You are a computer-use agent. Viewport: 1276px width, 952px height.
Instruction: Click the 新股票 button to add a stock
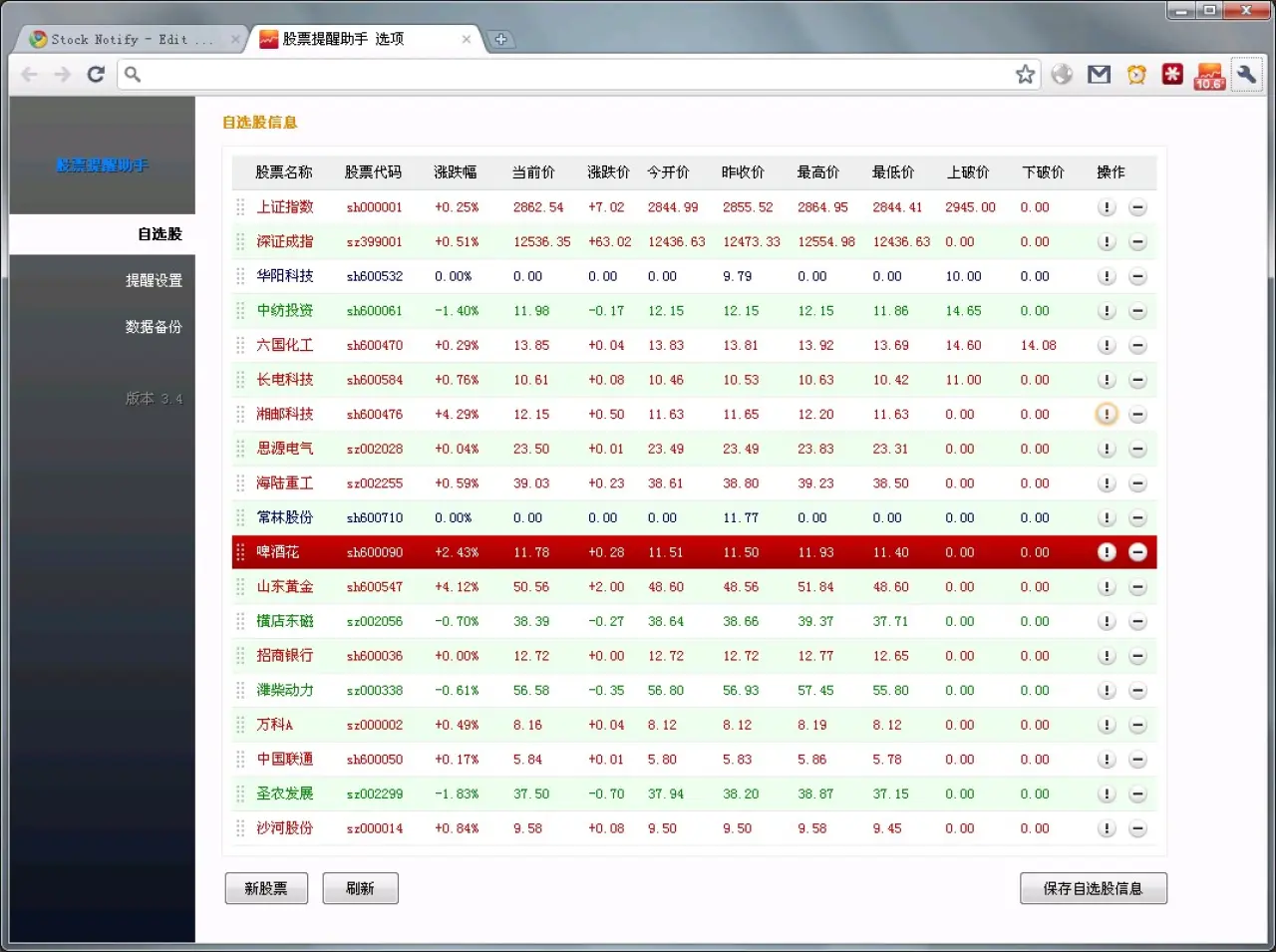pos(265,888)
